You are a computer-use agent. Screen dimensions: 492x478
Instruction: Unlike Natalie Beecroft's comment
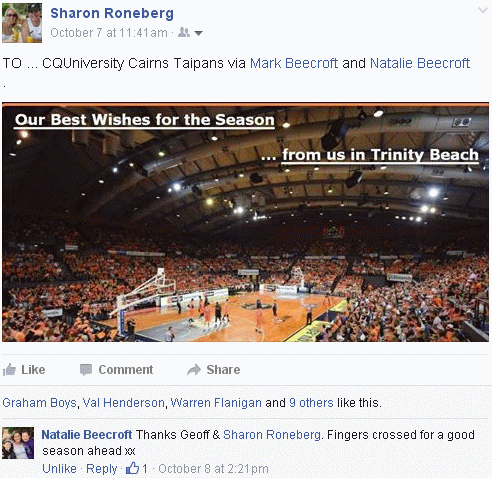pos(59,468)
